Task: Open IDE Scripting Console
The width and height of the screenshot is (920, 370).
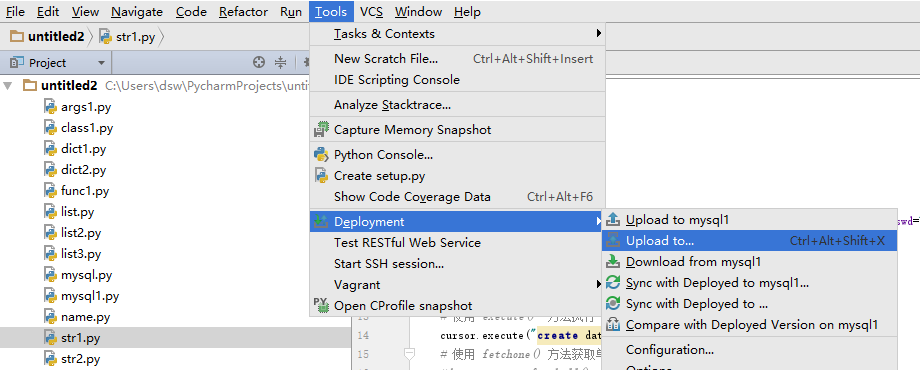Action: [457, 80]
